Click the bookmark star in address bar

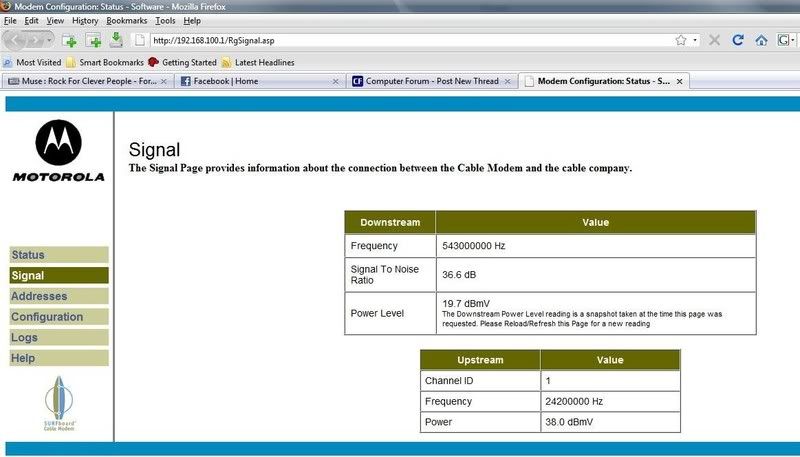[680, 40]
